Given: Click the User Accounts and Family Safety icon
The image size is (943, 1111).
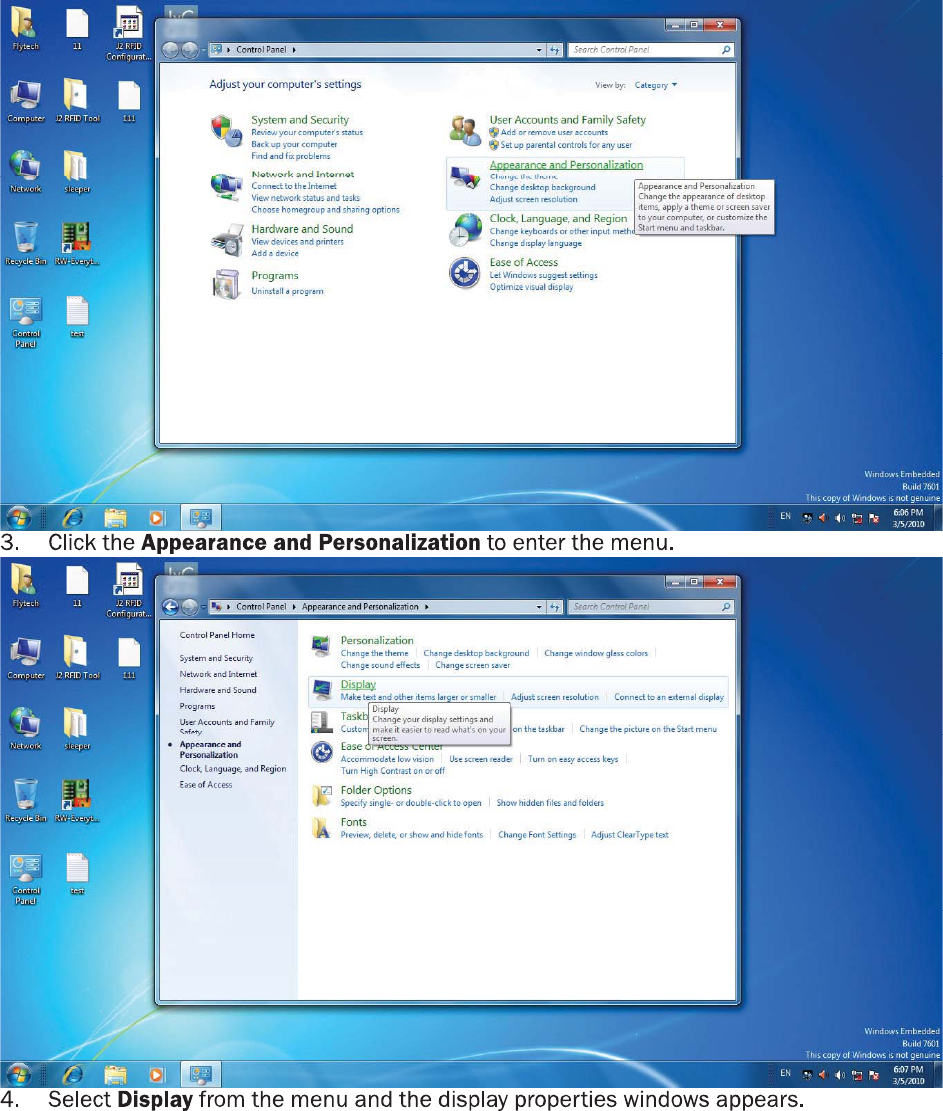Looking at the screenshot, I should click(465, 131).
